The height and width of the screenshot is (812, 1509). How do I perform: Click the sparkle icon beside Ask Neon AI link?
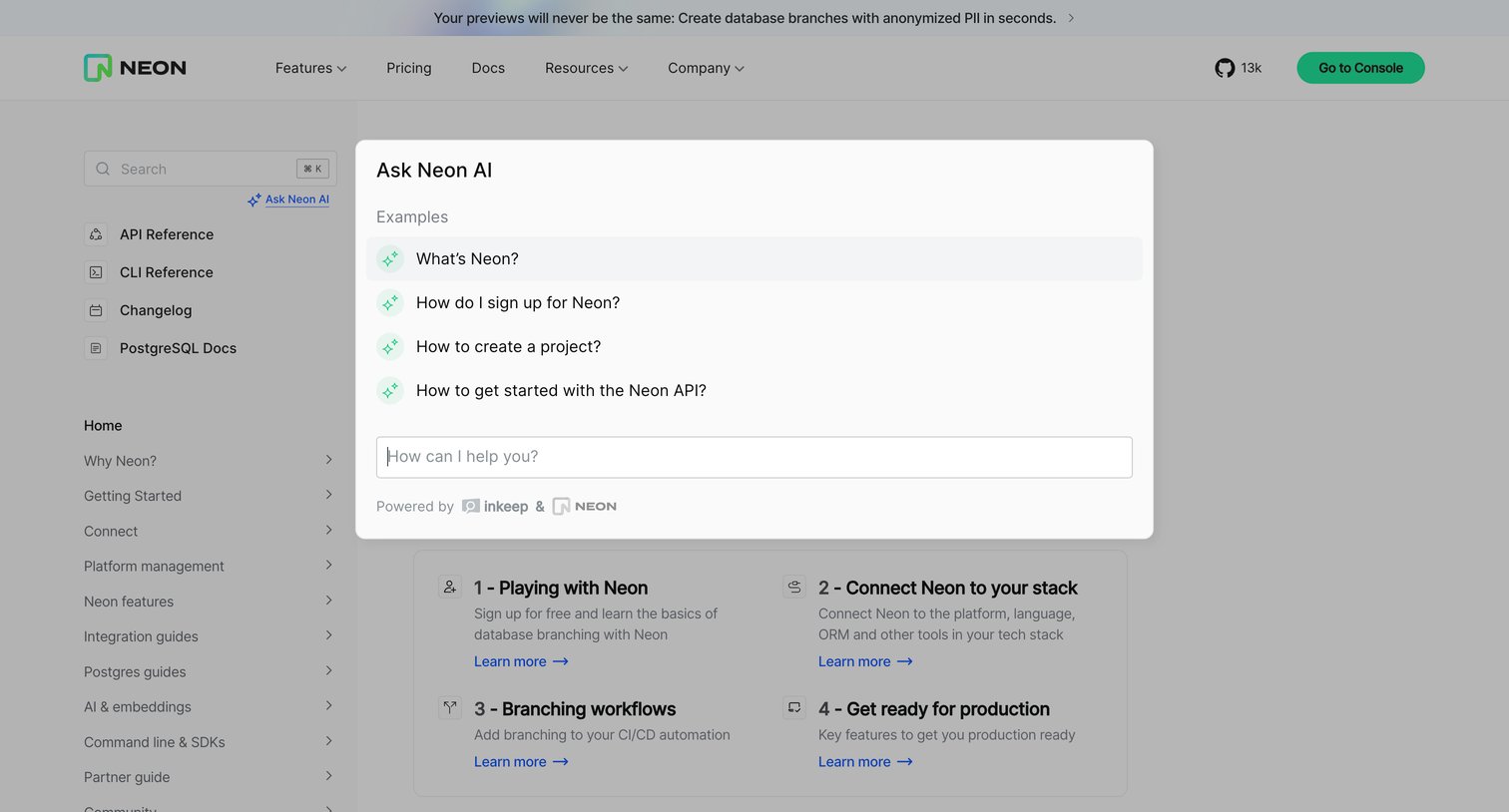click(254, 200)
